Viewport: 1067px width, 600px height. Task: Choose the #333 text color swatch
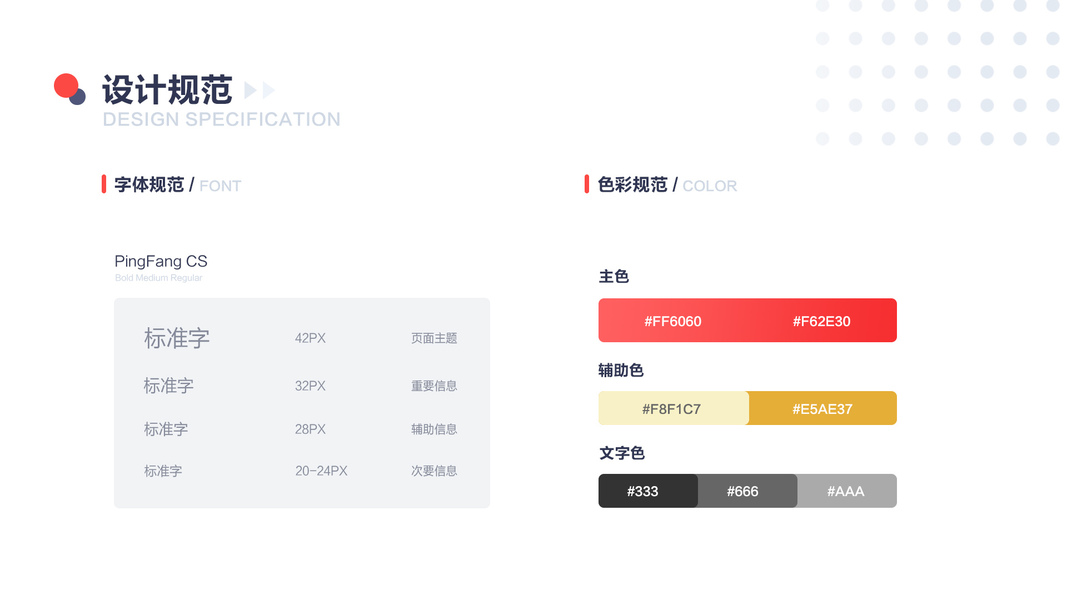pyautogui.click(x=643, y=491)
